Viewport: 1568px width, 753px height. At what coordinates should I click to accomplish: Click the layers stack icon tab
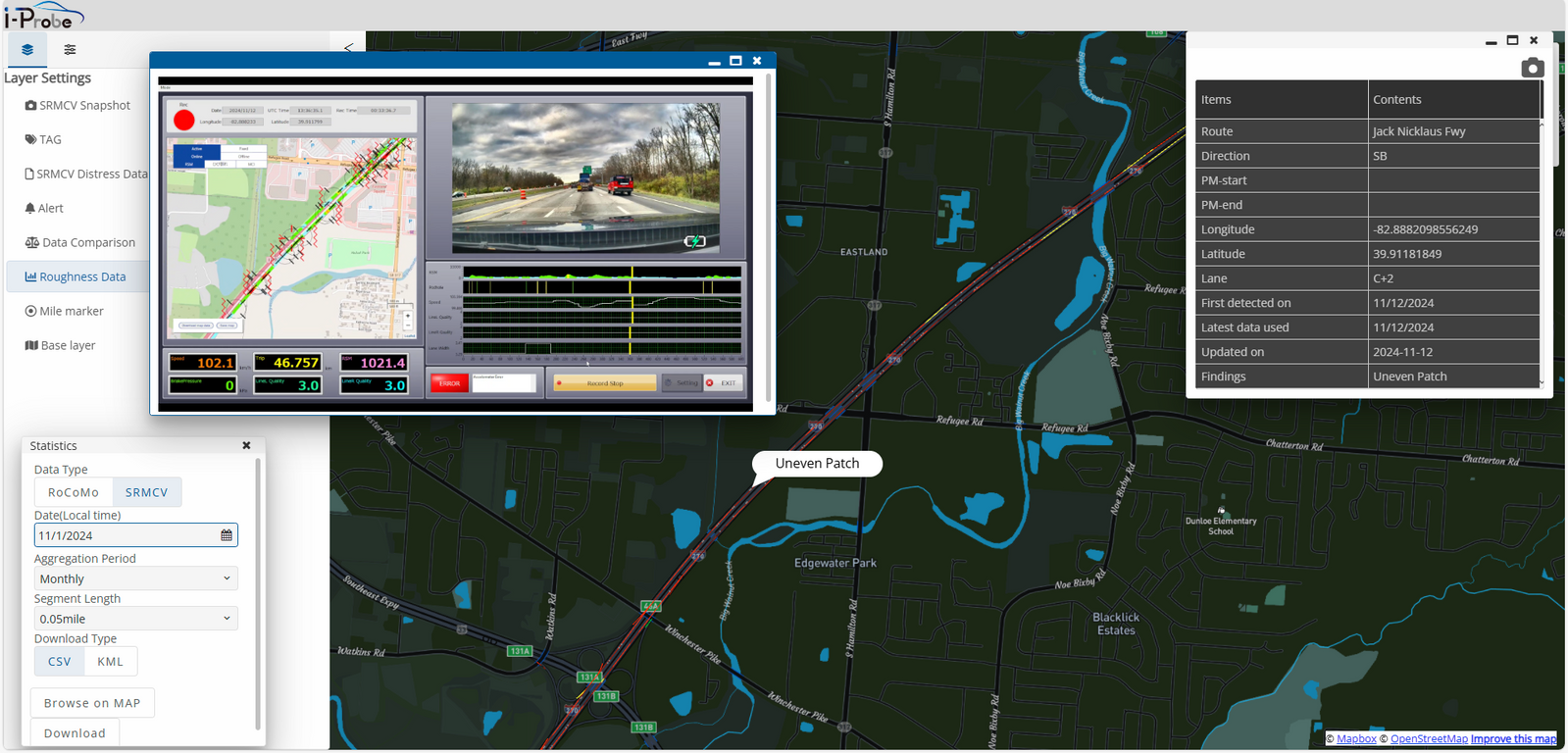[x=27, y=49]
